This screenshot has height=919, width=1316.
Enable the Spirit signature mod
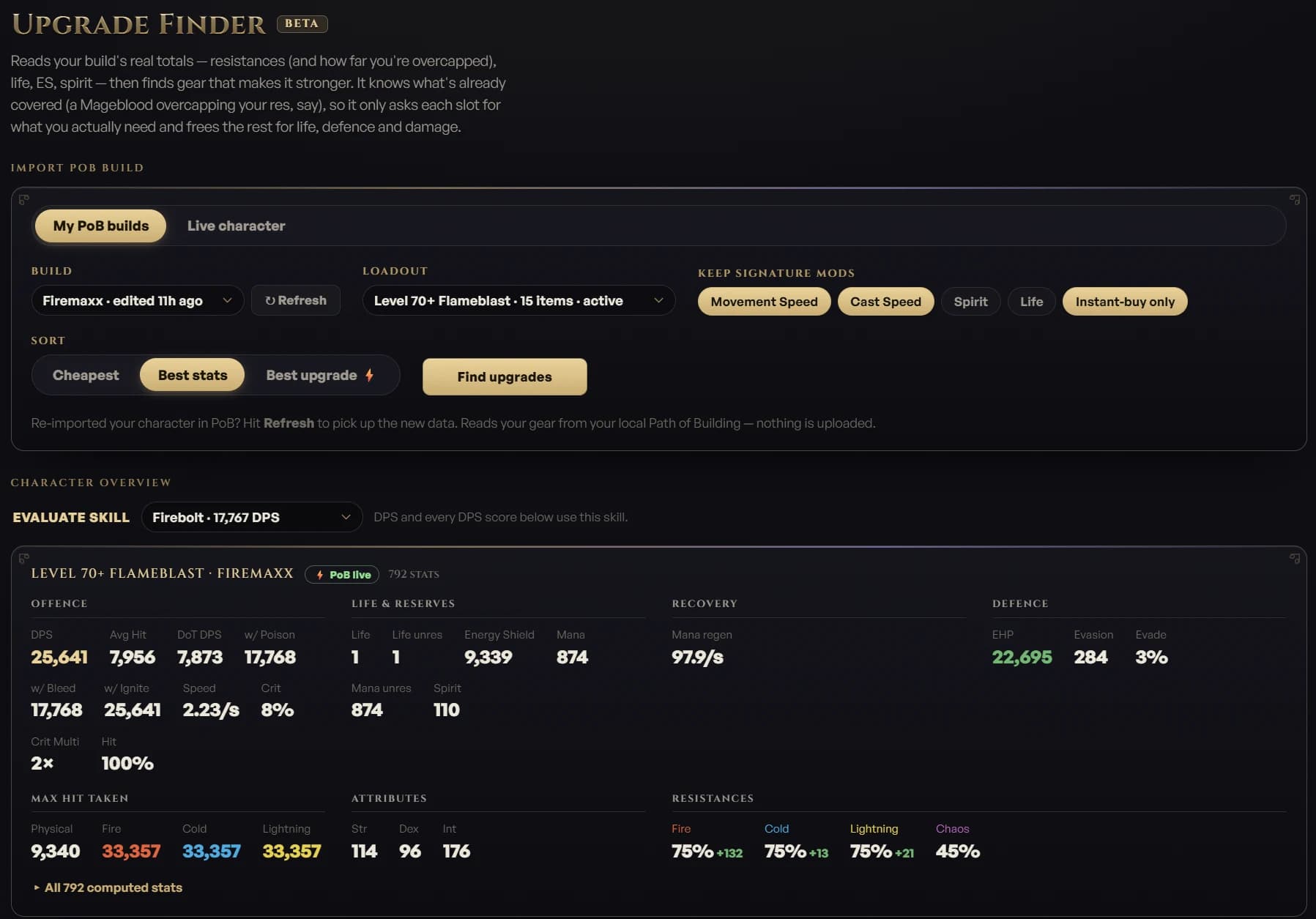pos(970,302)
